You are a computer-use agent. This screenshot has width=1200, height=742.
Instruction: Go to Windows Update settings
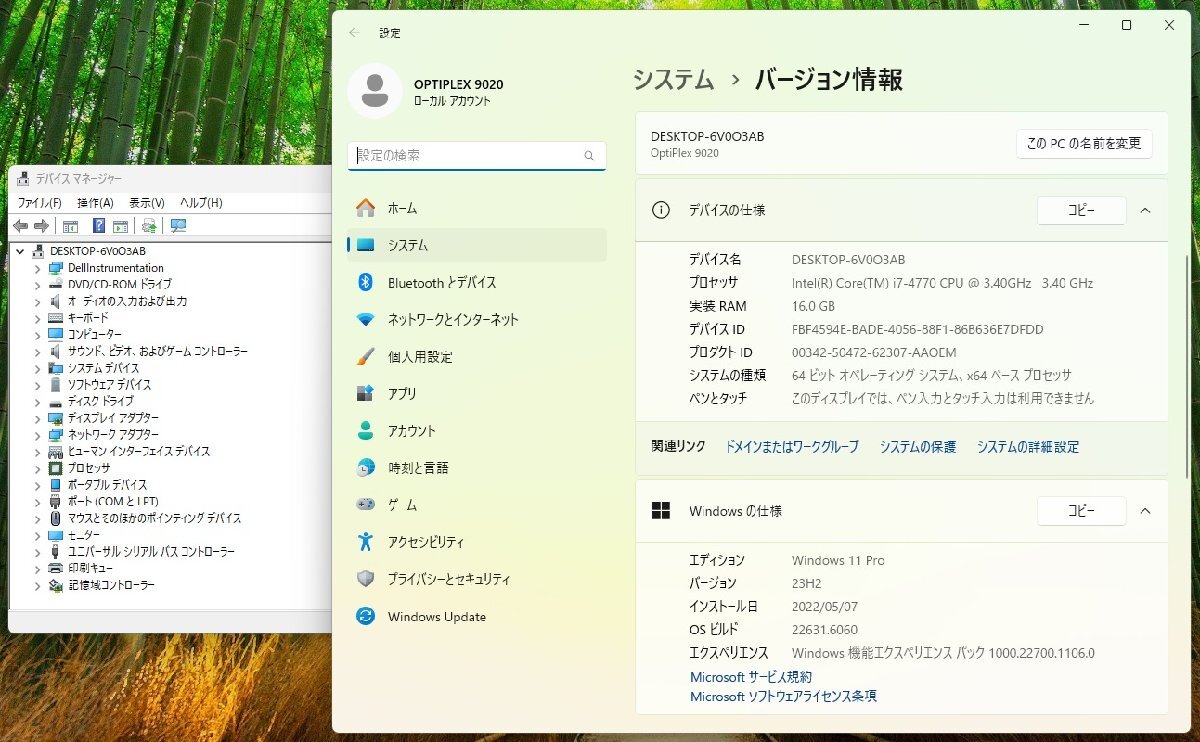point(436,617)
